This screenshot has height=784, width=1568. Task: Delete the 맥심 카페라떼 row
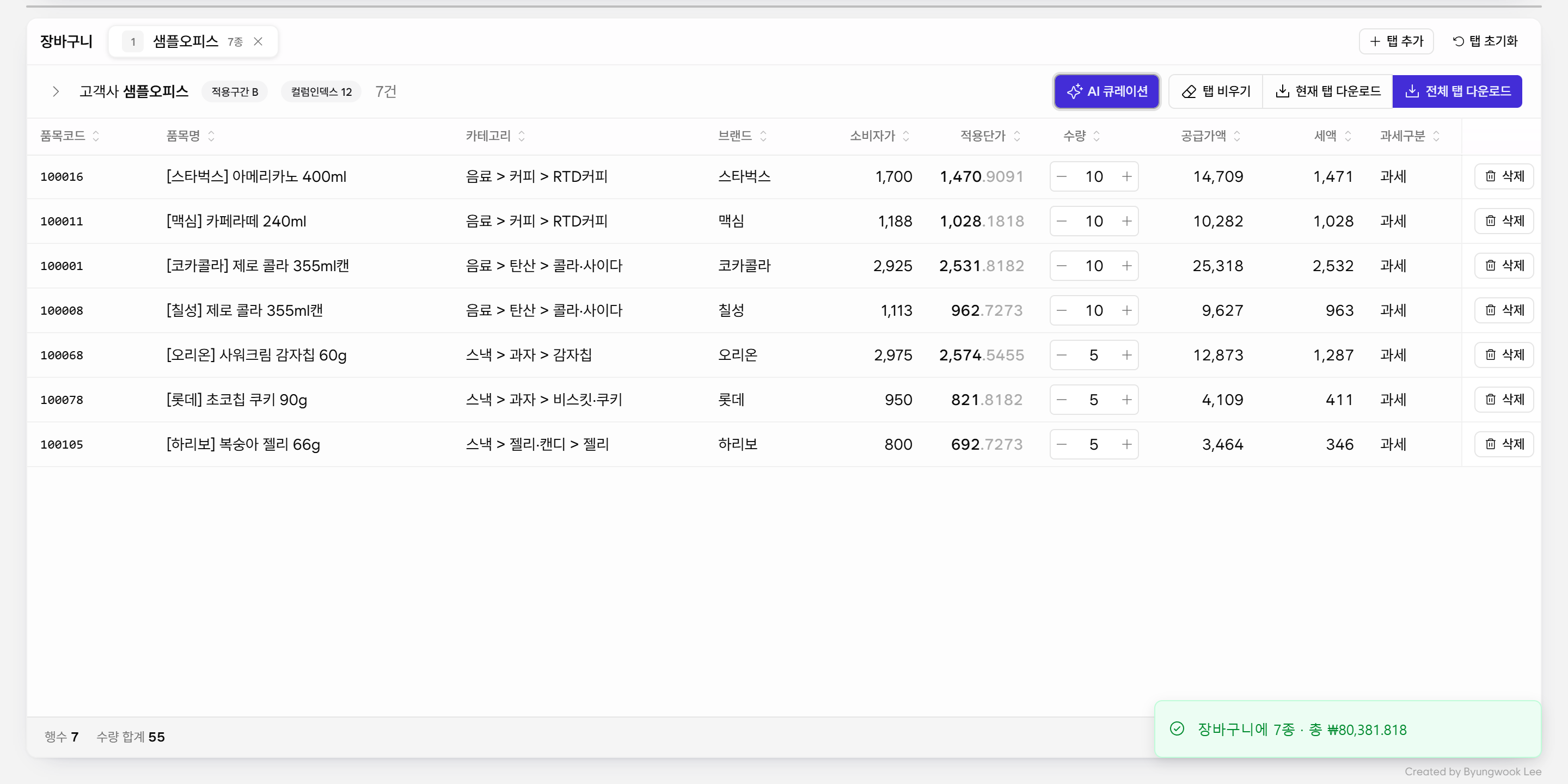click(1503, 221)
